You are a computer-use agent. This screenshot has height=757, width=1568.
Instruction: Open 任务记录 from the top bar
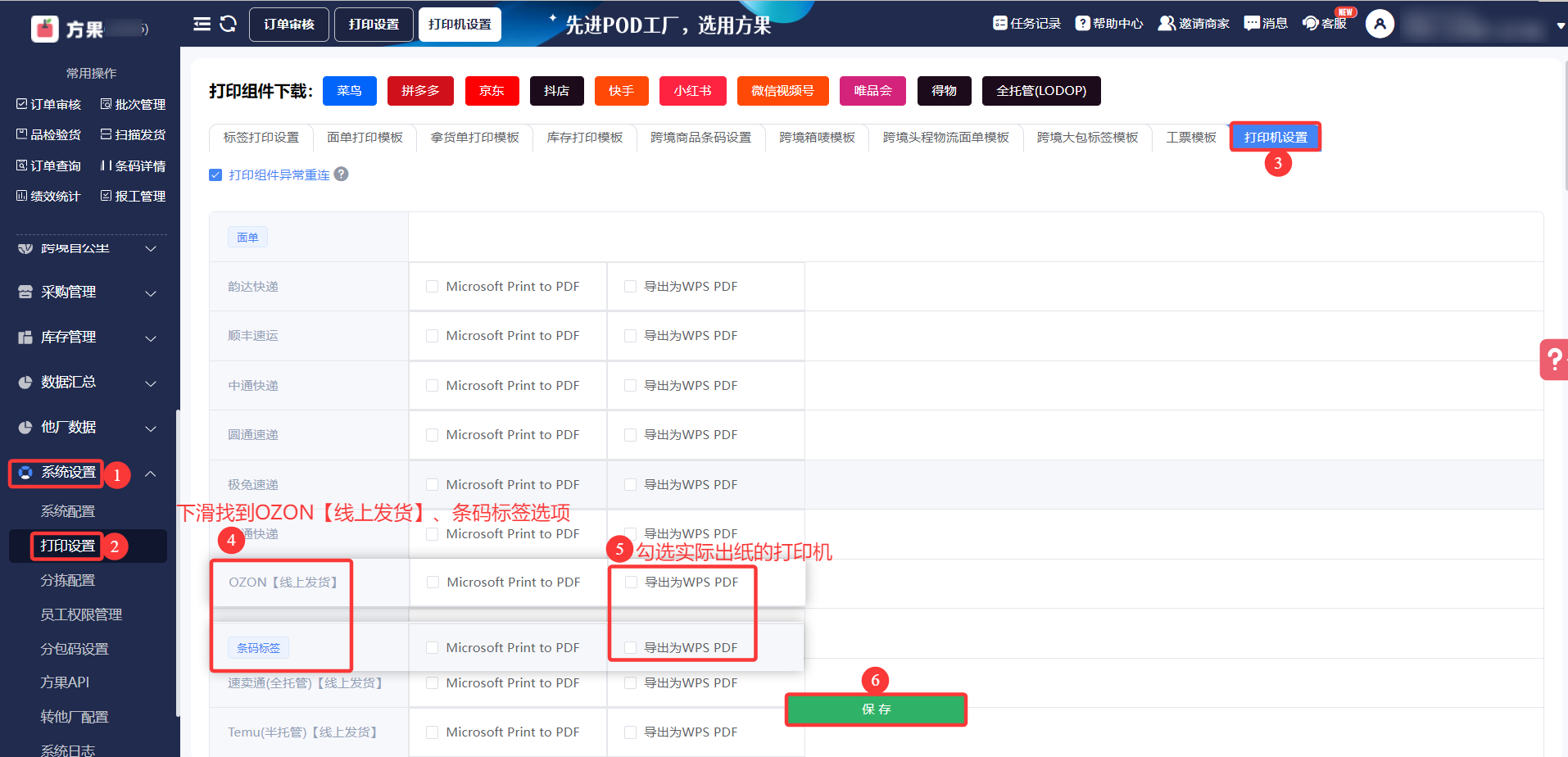[x=1026, y=24]
